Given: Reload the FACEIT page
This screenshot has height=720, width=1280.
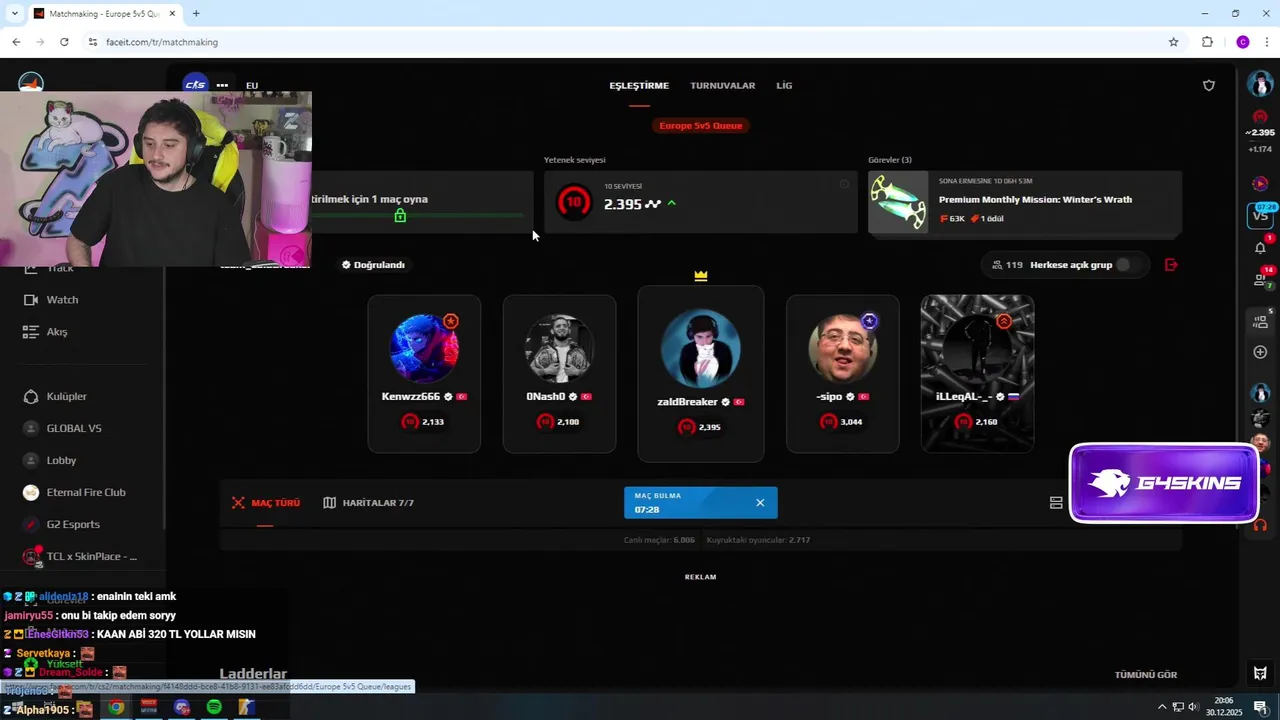Looking at the screenshot, I should point(64,42).
